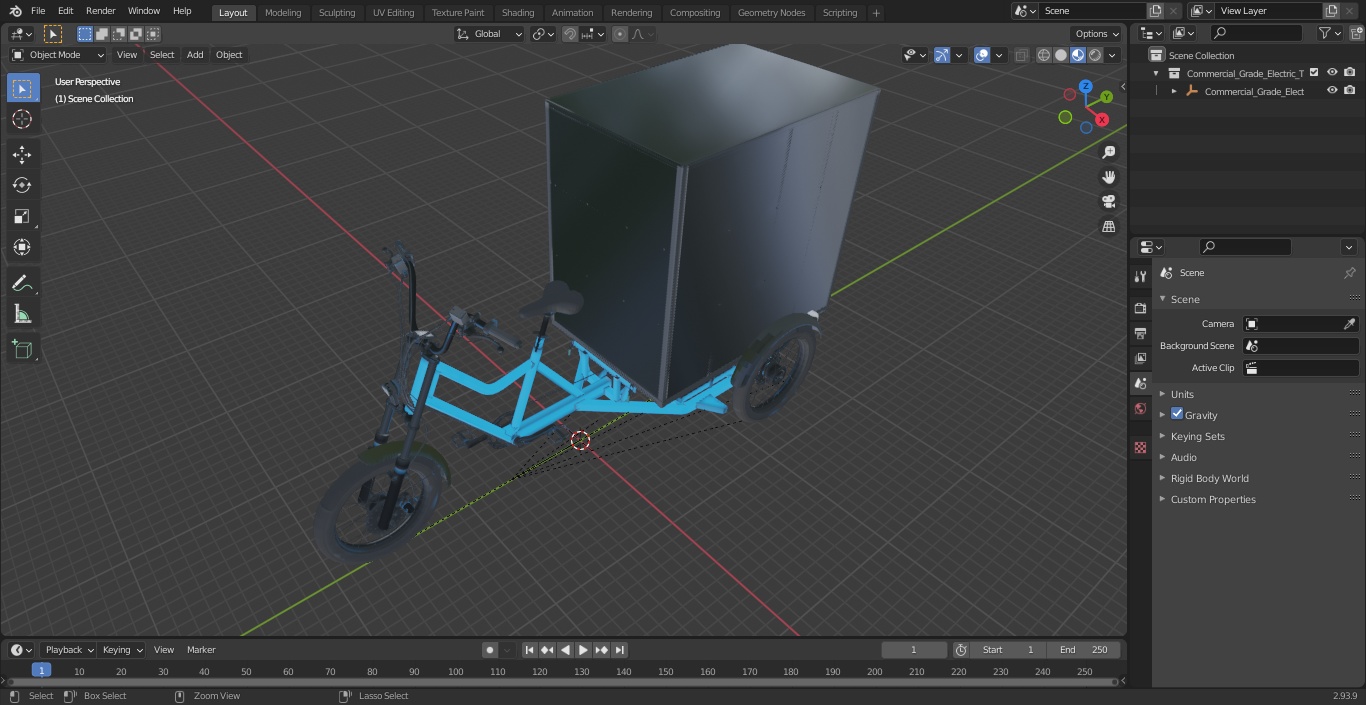This screenshot has width=1366, height=705.
Task: Expand the Audio panel
Action: click(1183, 457)
